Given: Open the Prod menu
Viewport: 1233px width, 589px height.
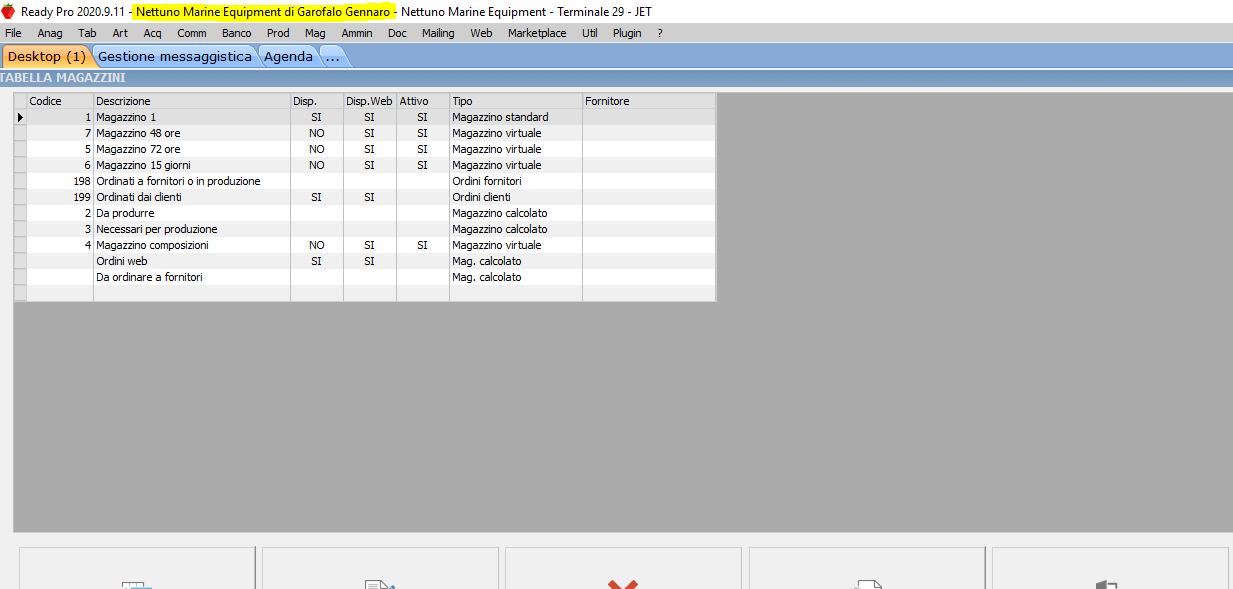Looking at the screenshot, I should (x=278, y=33).
